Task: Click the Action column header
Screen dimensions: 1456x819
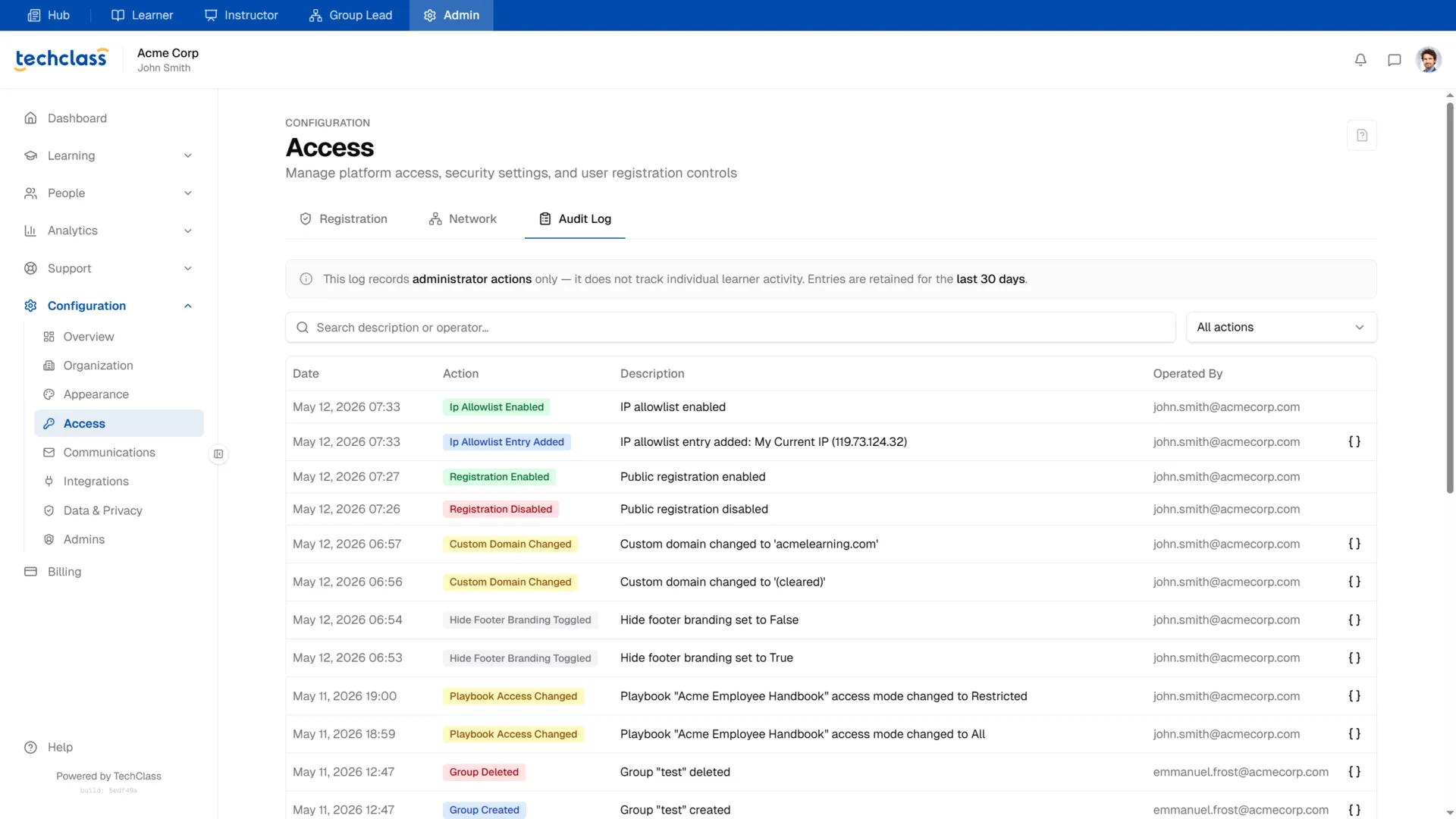Action: [460, 374]
